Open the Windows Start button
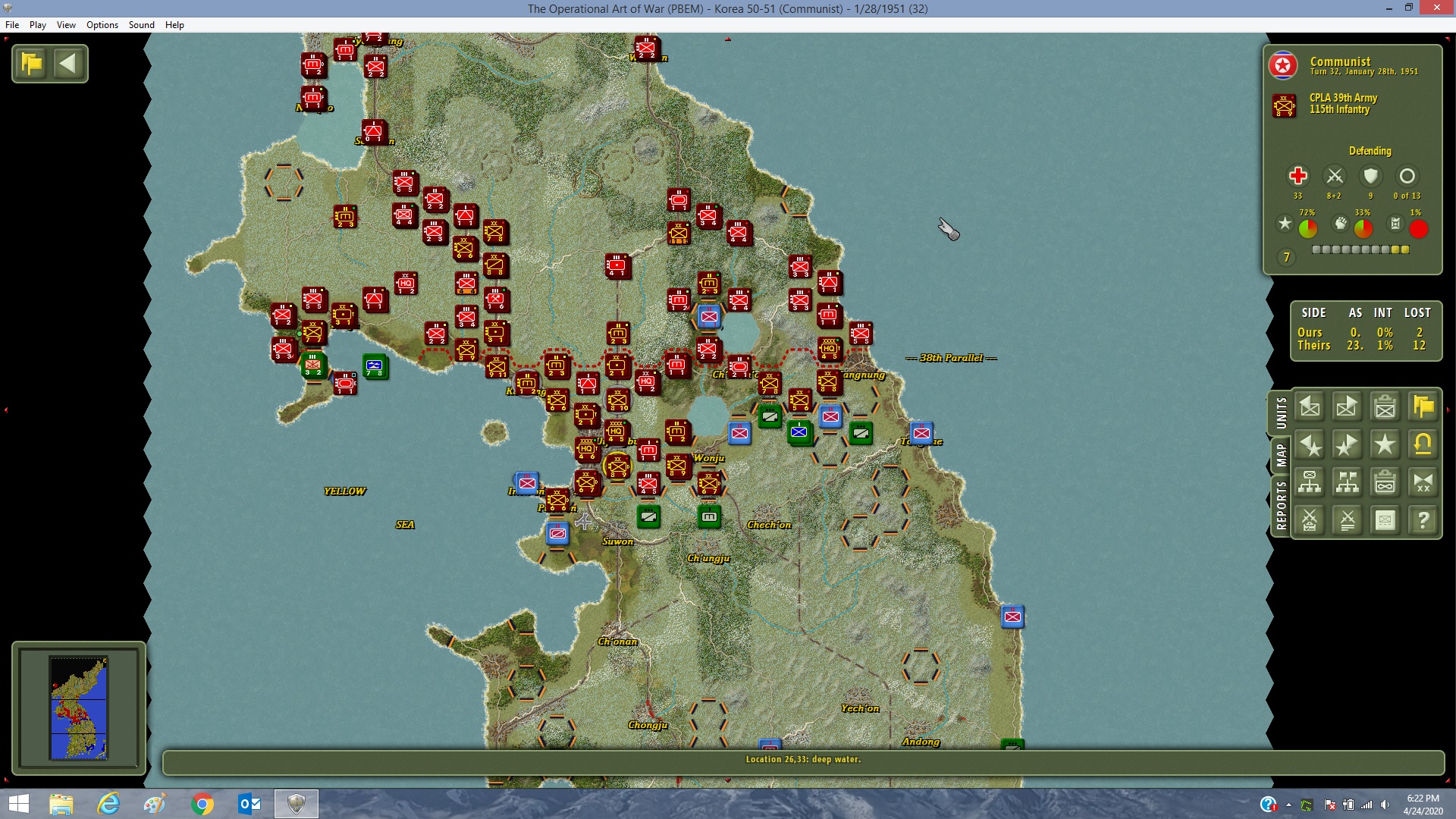The image size is (1456, 819). coord(18,804)
